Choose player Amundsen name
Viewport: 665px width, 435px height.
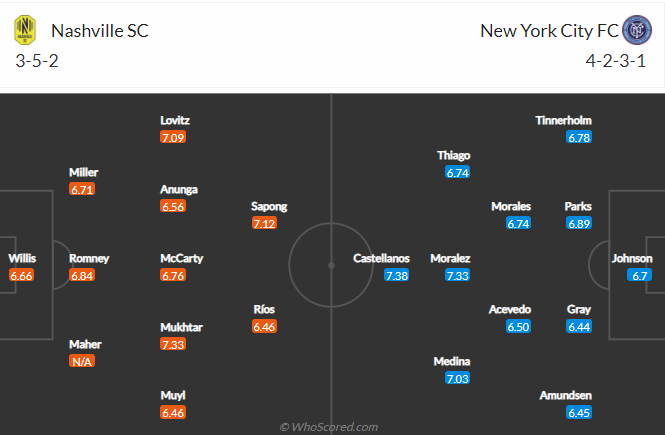(x=565, y=396)
